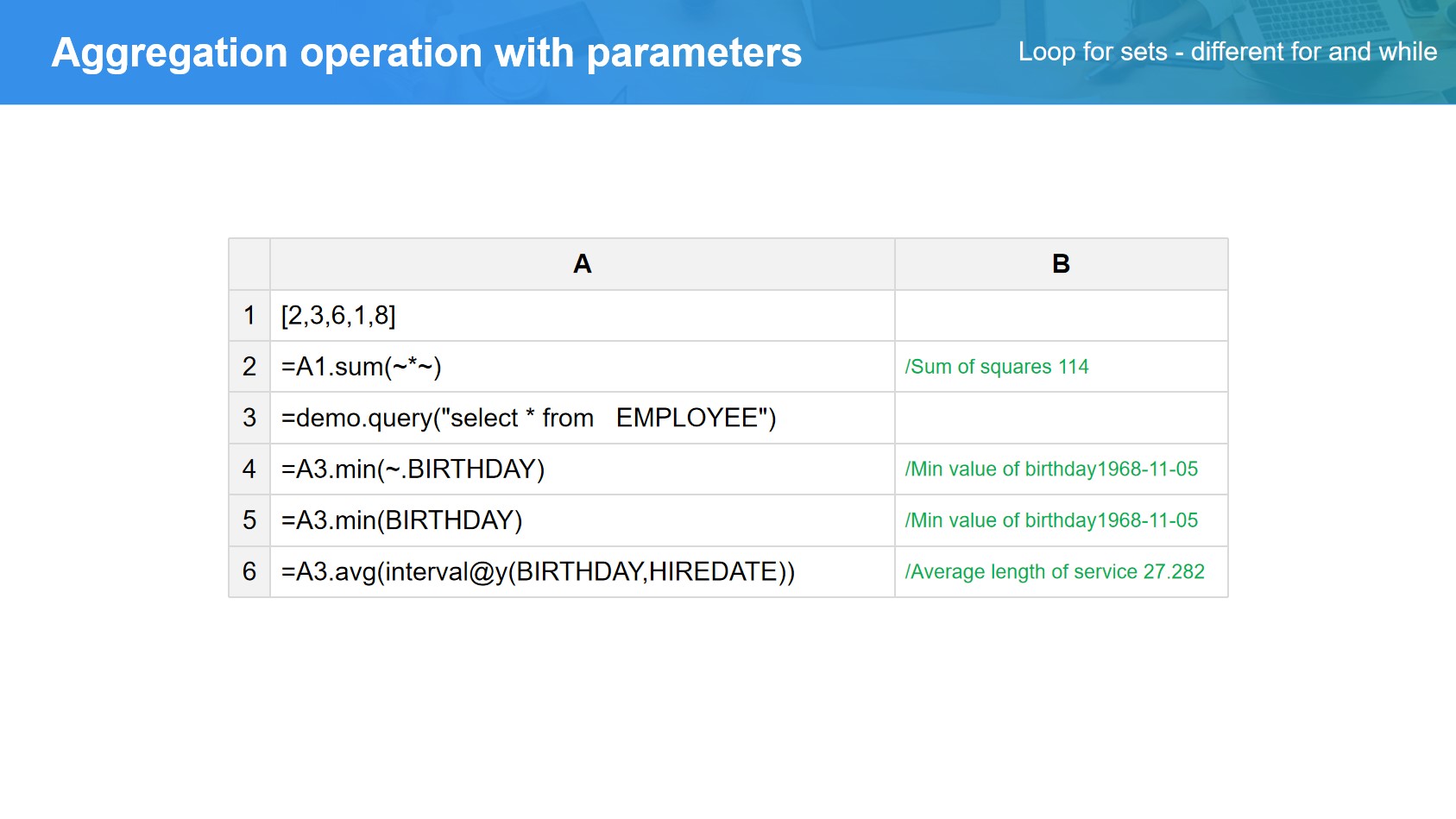Click the "Sum of squares 114" comment
Screen dimensions: 1456x819
[997, 367]
